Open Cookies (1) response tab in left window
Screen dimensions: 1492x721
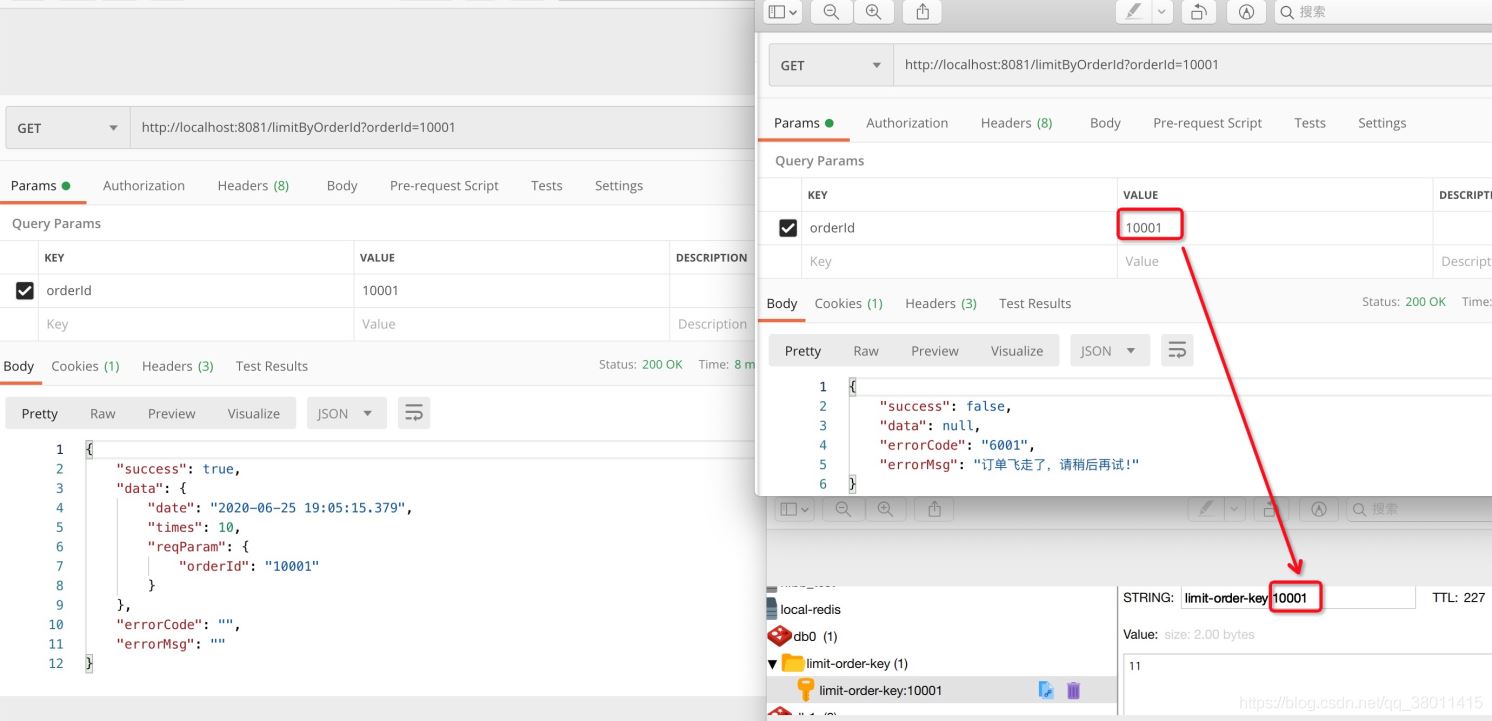point(85,365)
